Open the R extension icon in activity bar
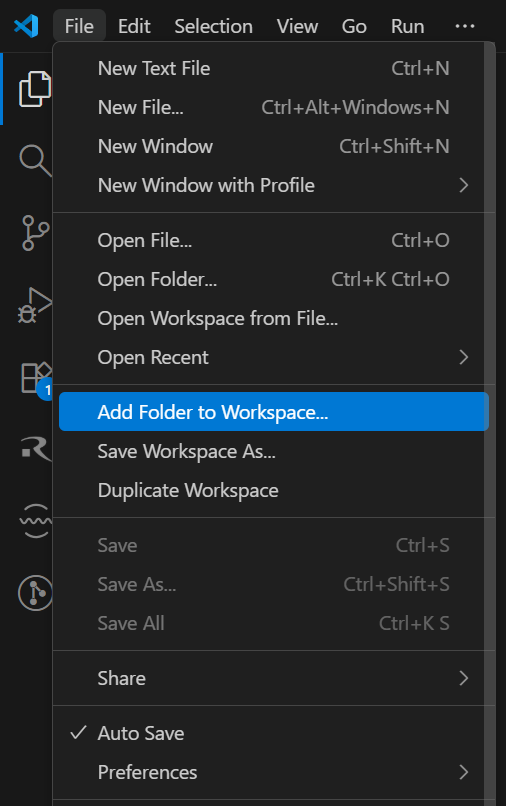Image resolution: width=506 pixels, height=806 pixels. coord(36,449)
